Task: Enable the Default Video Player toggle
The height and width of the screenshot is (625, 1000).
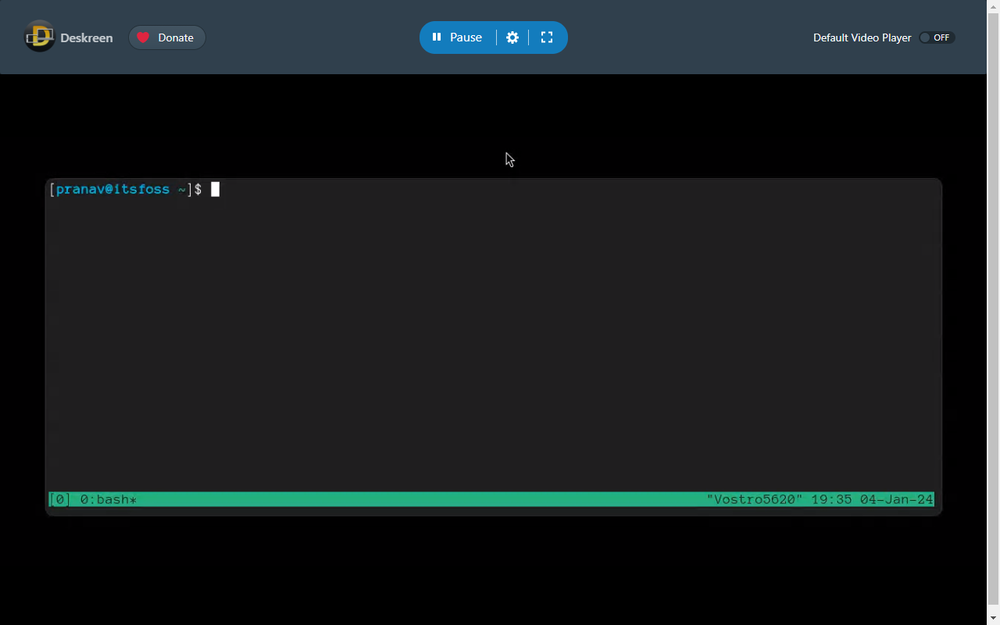Action: coord(936,37)
